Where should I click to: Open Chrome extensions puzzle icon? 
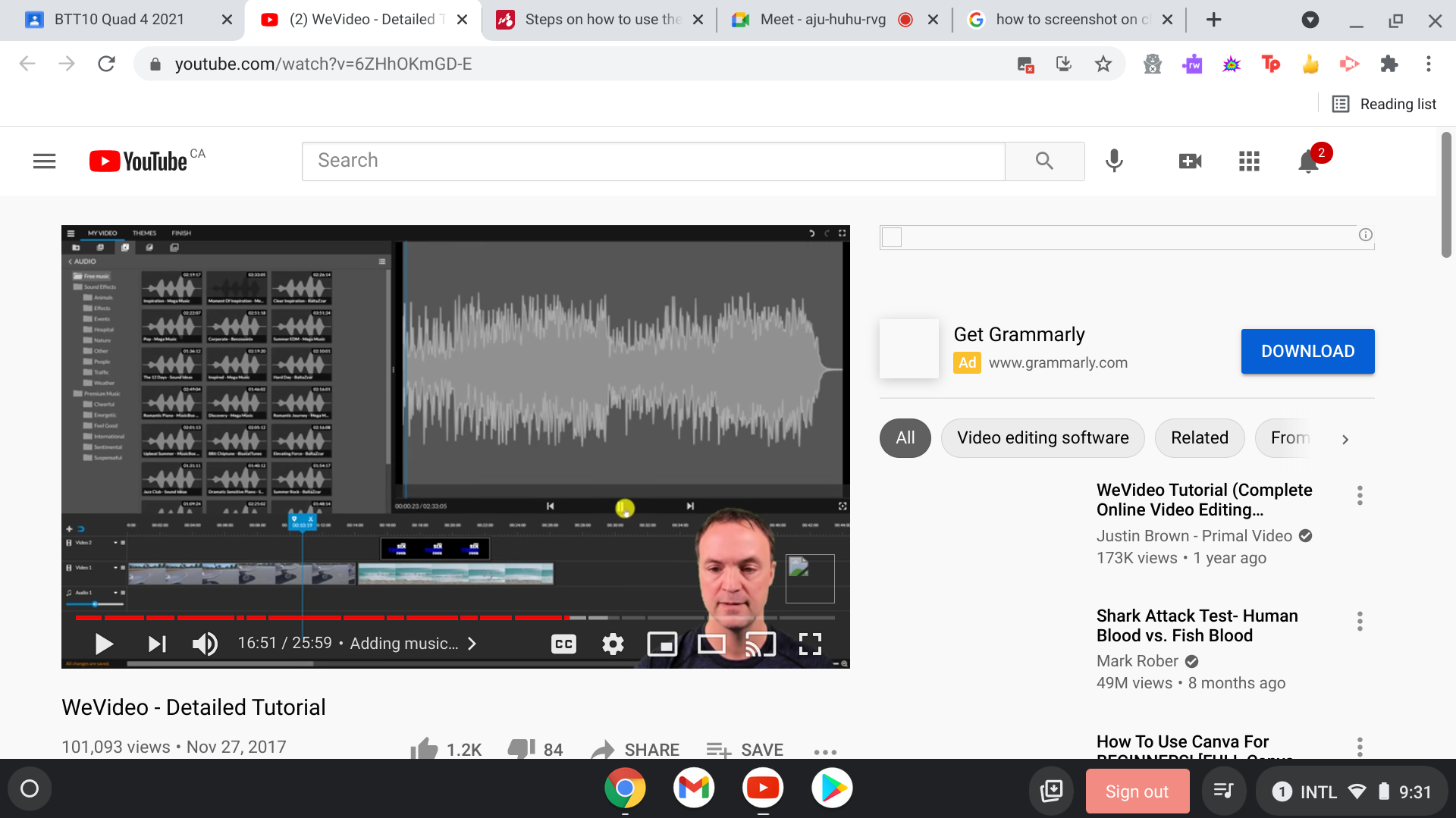1389,64
